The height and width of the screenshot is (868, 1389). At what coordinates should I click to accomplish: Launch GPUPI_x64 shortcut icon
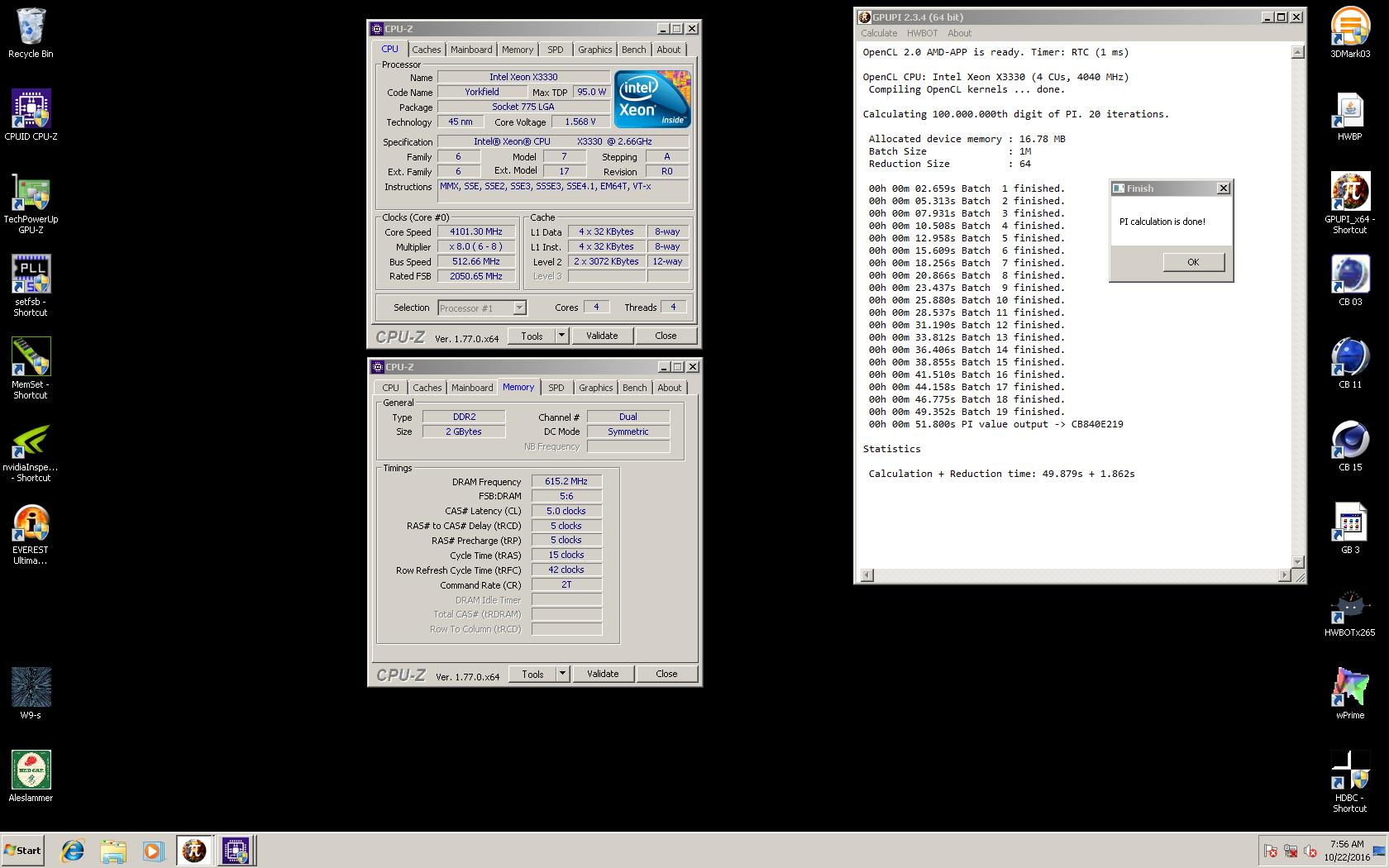pos(1350,203)
